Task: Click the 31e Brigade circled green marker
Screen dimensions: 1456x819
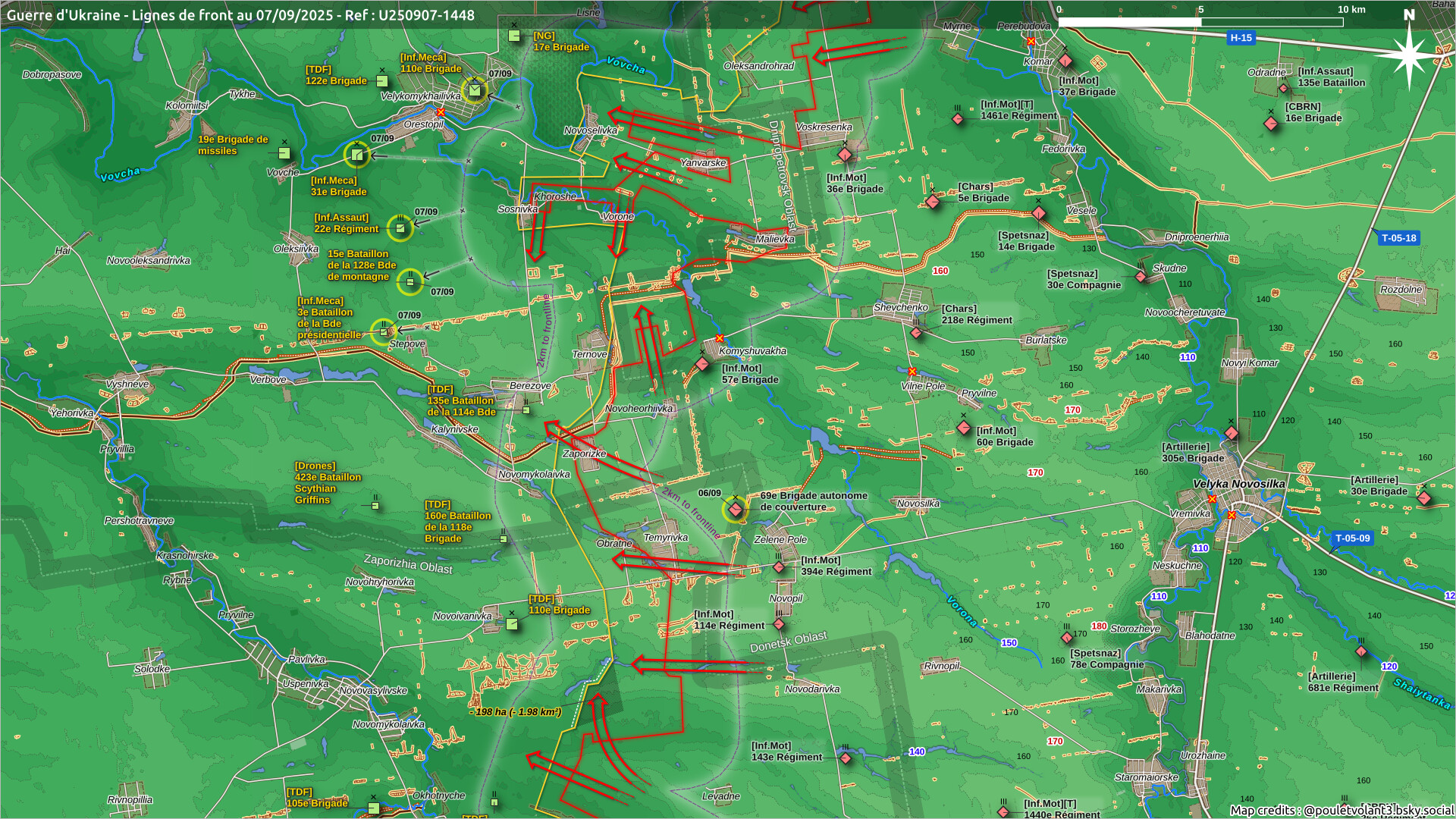Action: coord(356,155)
